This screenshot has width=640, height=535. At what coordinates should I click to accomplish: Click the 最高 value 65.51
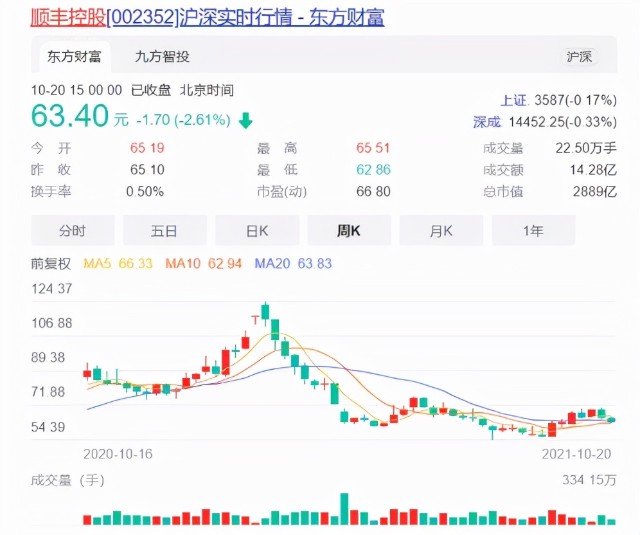373,148
